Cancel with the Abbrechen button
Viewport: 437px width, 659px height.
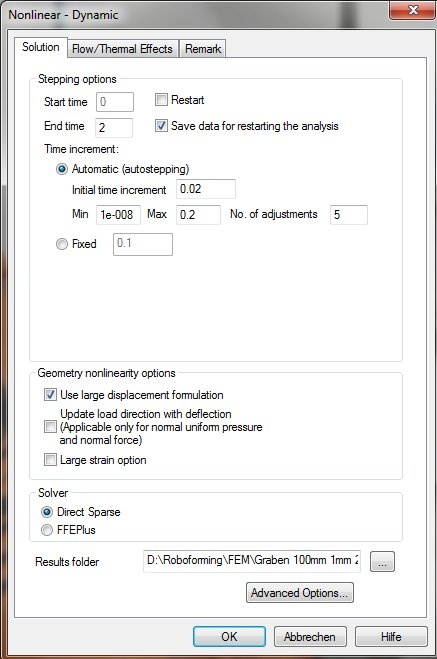coord(310,636)
